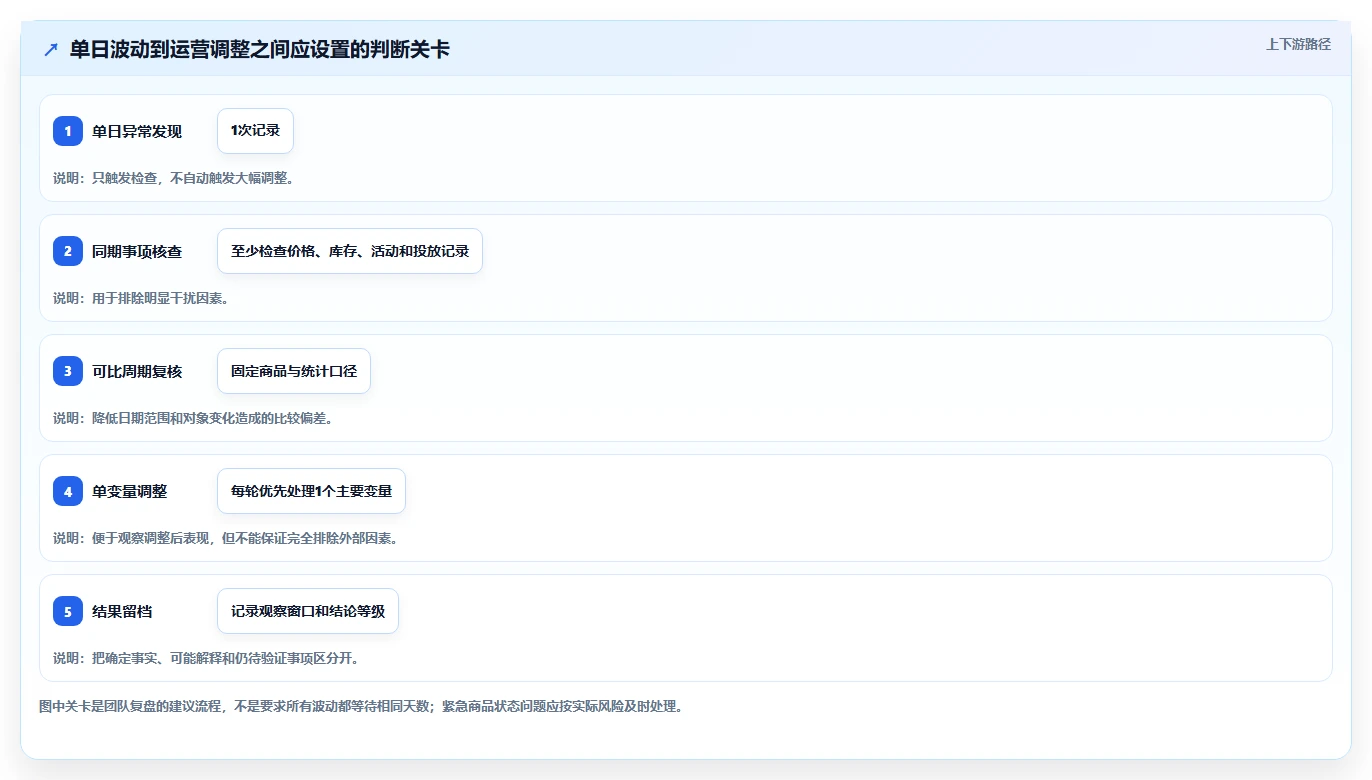Click the footer note starting 图中关卡是团队复盘的建议流程
This screenshot has height=780, width=1372.
361,706
